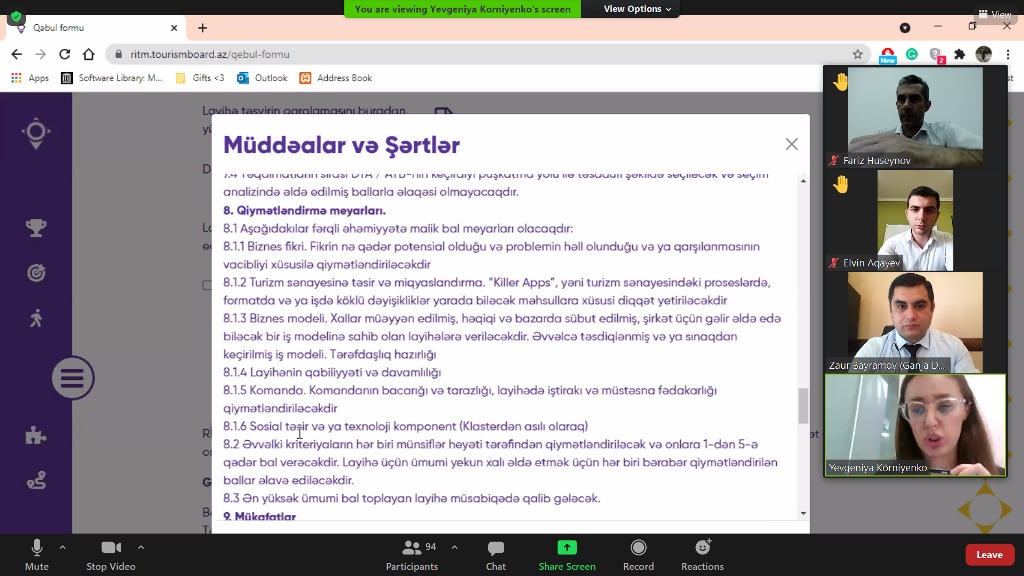
Task: Open the sidebar hamburger menu button
Action: [x=73, y=377]
